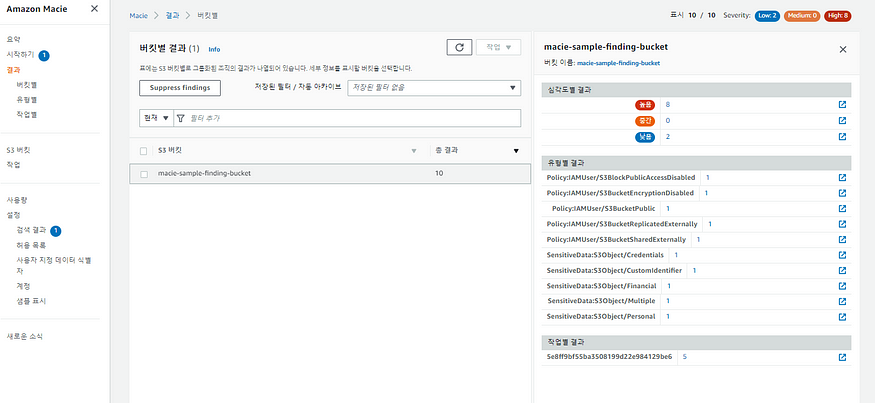Click the blue badge next to 검색 결과

55,231
